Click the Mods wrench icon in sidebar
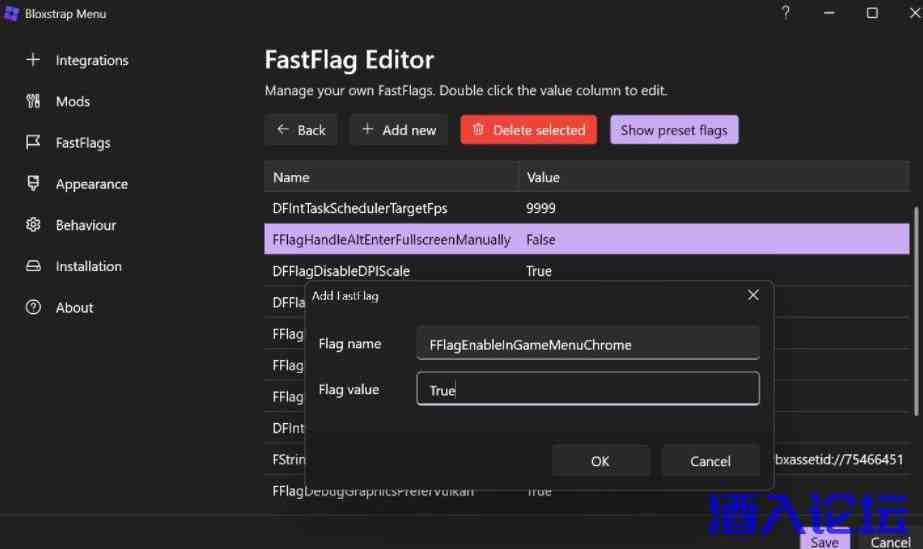Viewport: 923px width, 549px height. click(x=33, y=101)
